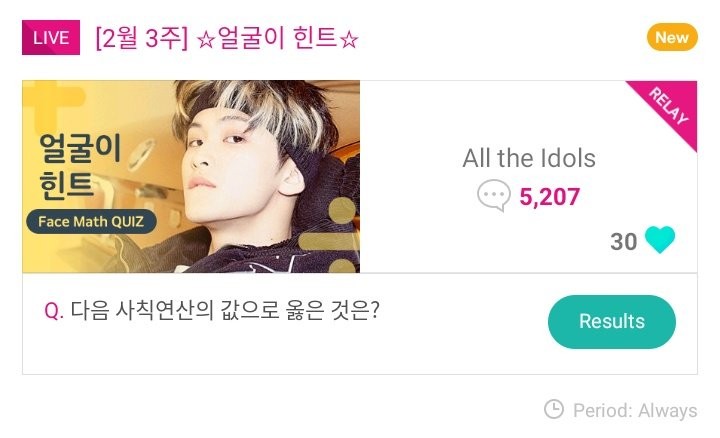Click the clock icon beside Period
720x438 pixels.
553,409
